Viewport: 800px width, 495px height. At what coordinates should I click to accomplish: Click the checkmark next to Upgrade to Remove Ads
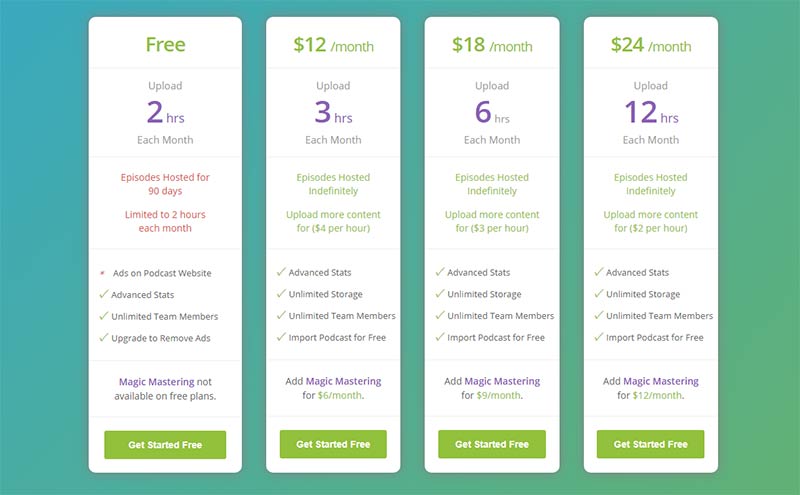point(104,337)
